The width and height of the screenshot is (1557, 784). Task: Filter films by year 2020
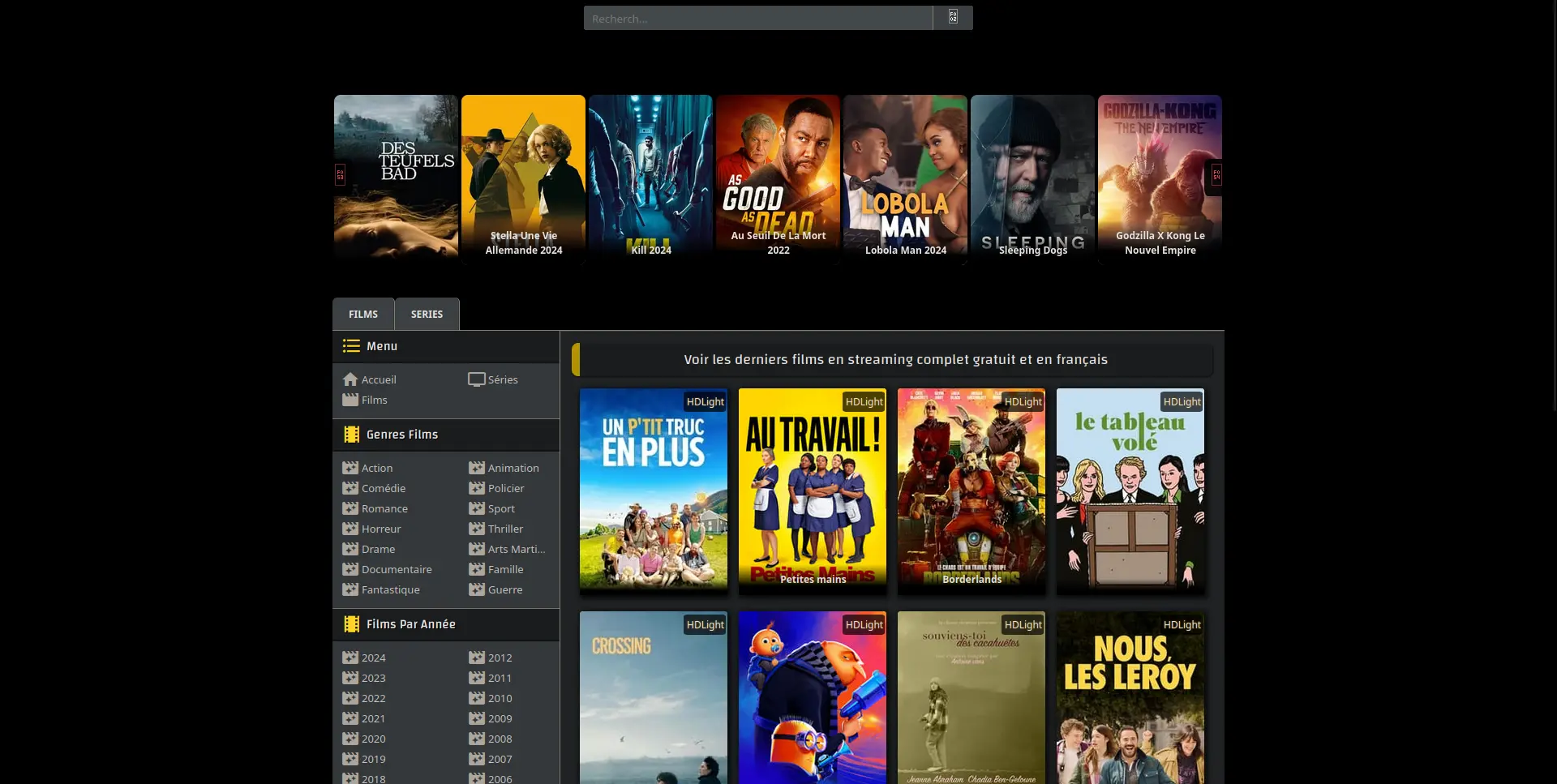click(x=373, y=739)
